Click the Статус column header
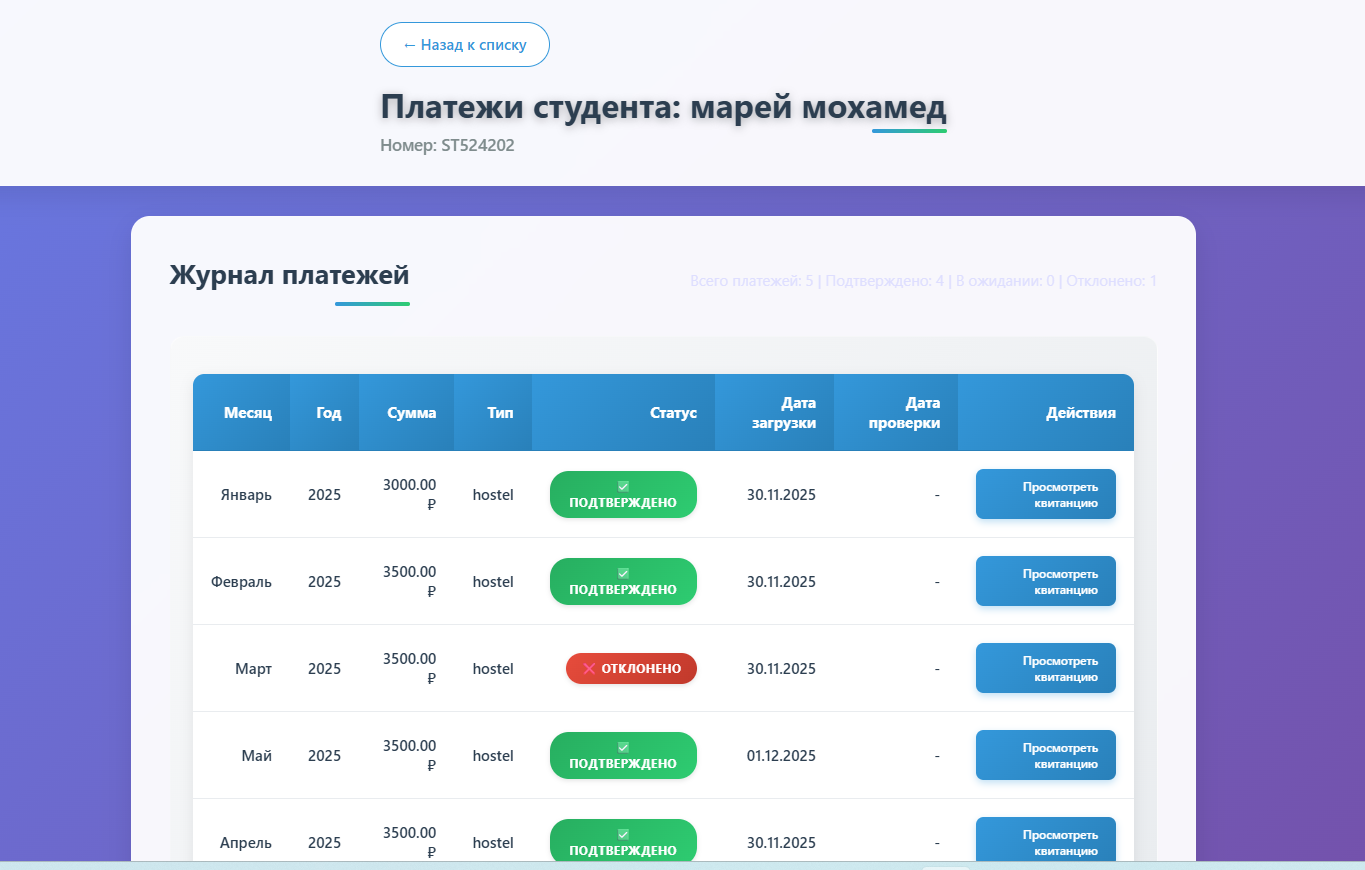The width and height of the screenshot is (1365, 870). 673,412
